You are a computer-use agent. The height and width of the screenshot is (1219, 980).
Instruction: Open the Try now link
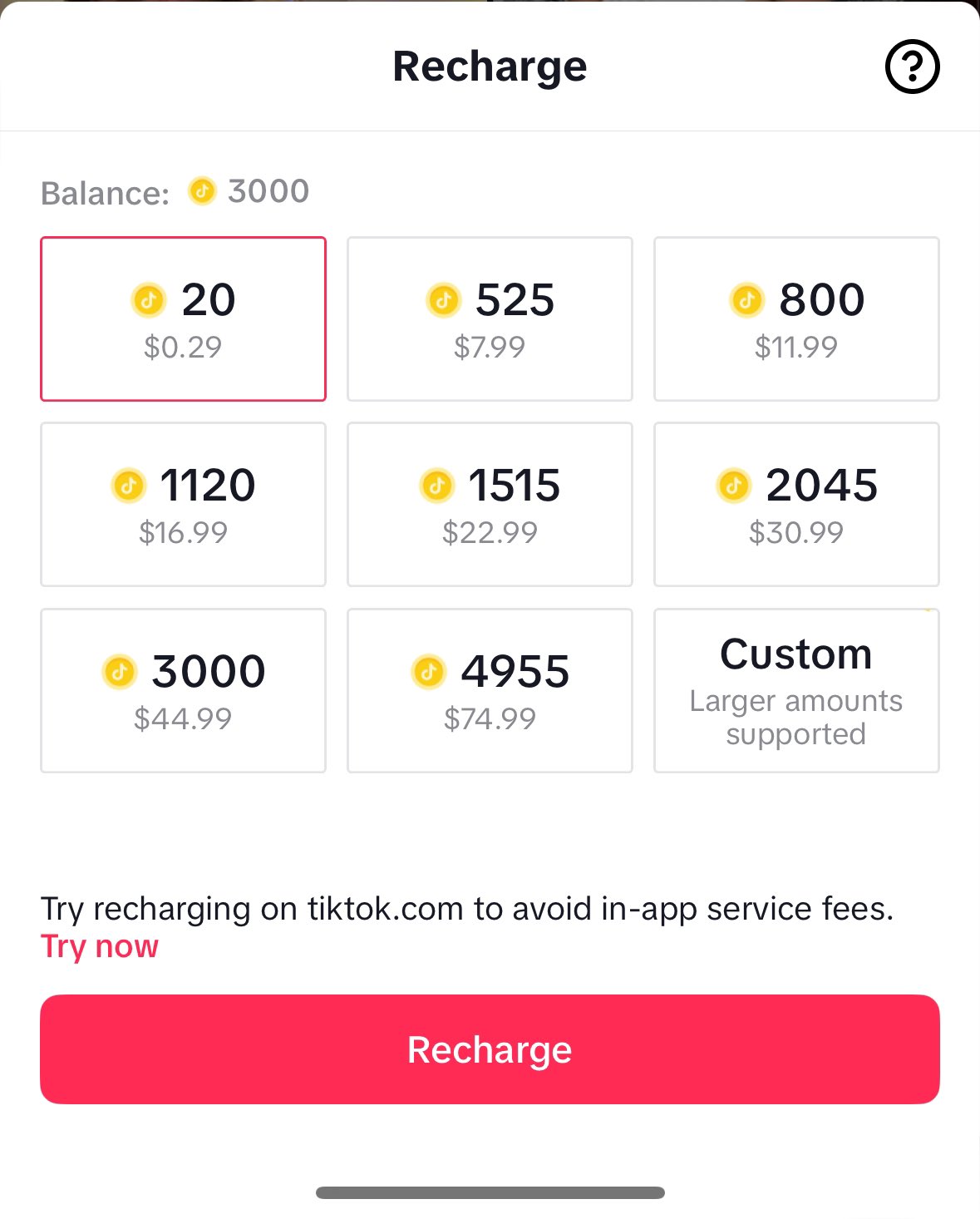click(x=99, y=946)
